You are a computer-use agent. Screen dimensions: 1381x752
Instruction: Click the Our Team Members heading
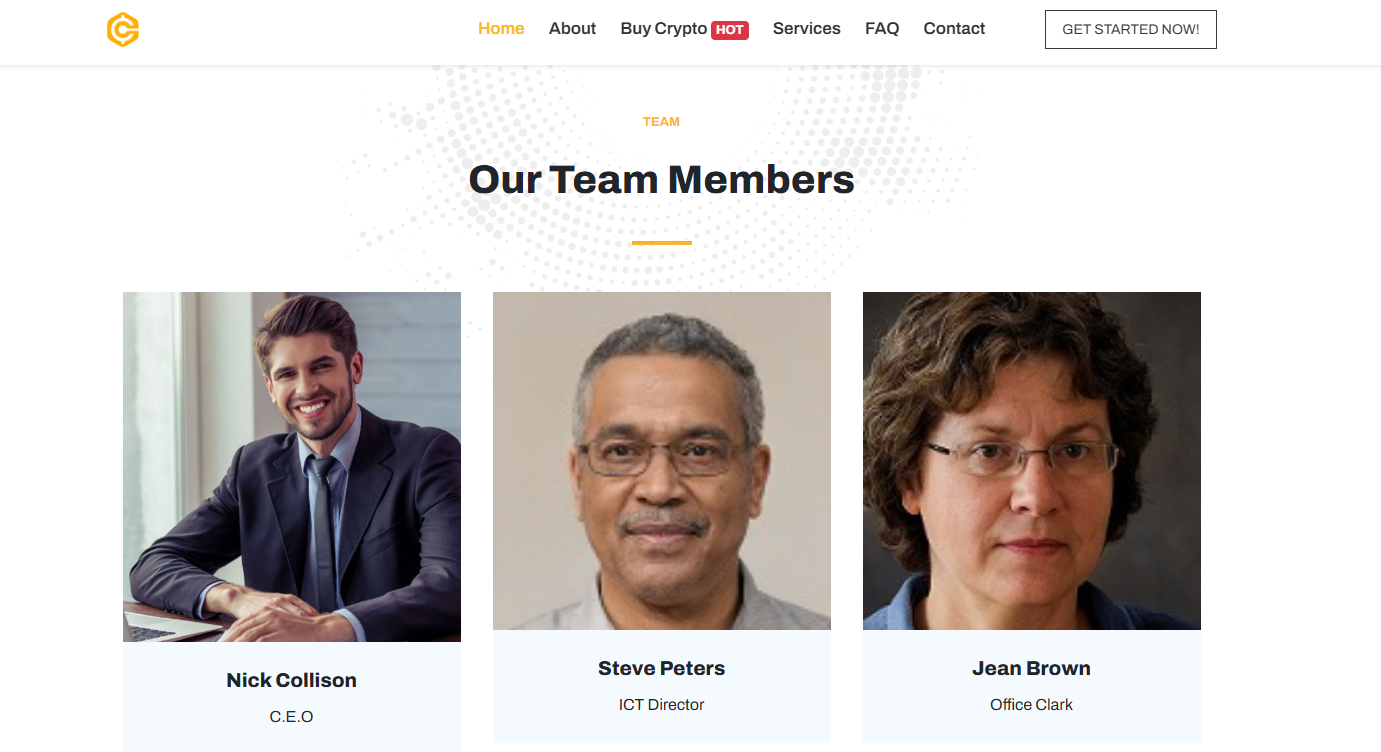tap(662, 180)
